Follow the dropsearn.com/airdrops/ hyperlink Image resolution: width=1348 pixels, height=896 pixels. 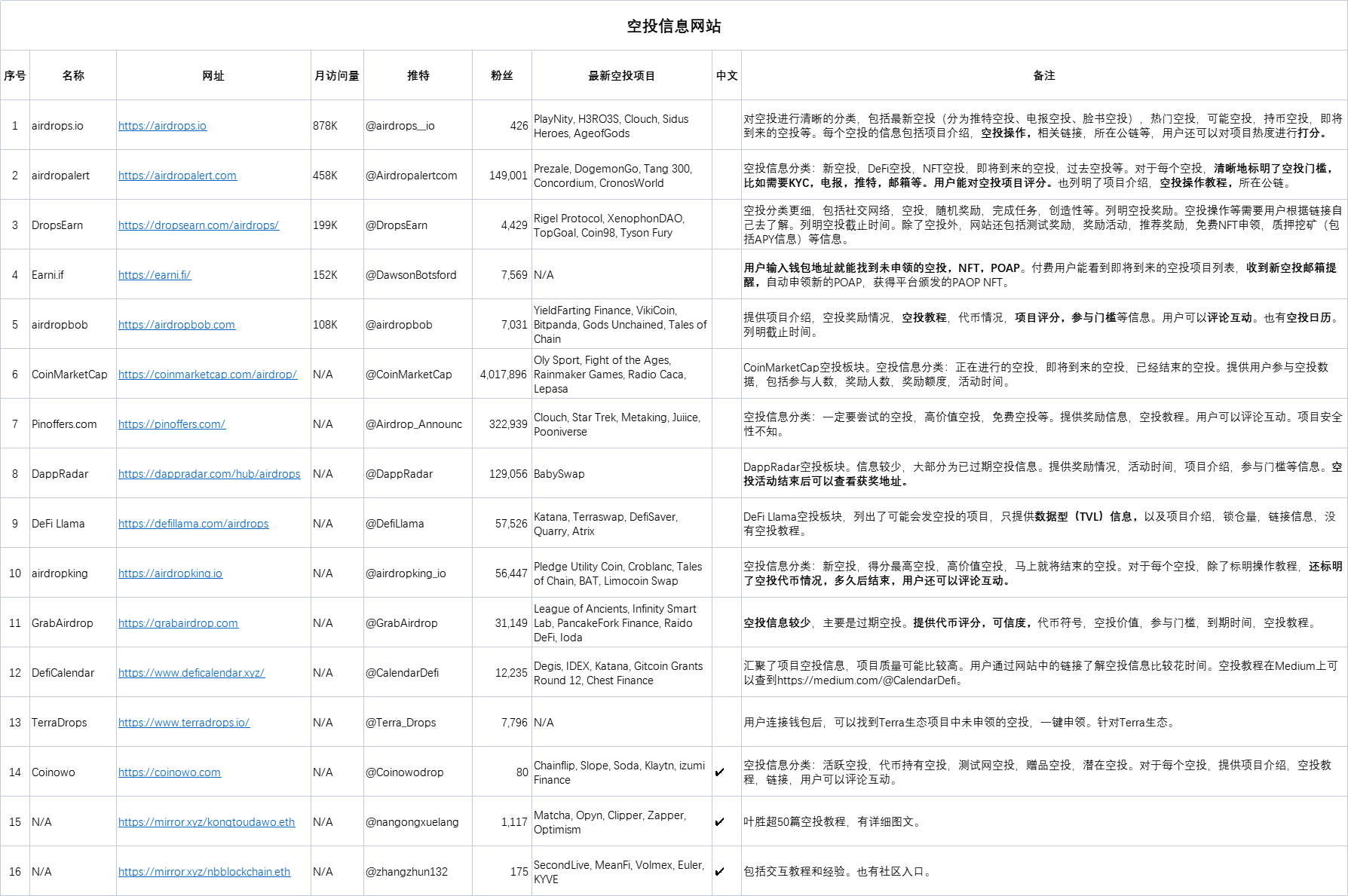pos(198,225)
